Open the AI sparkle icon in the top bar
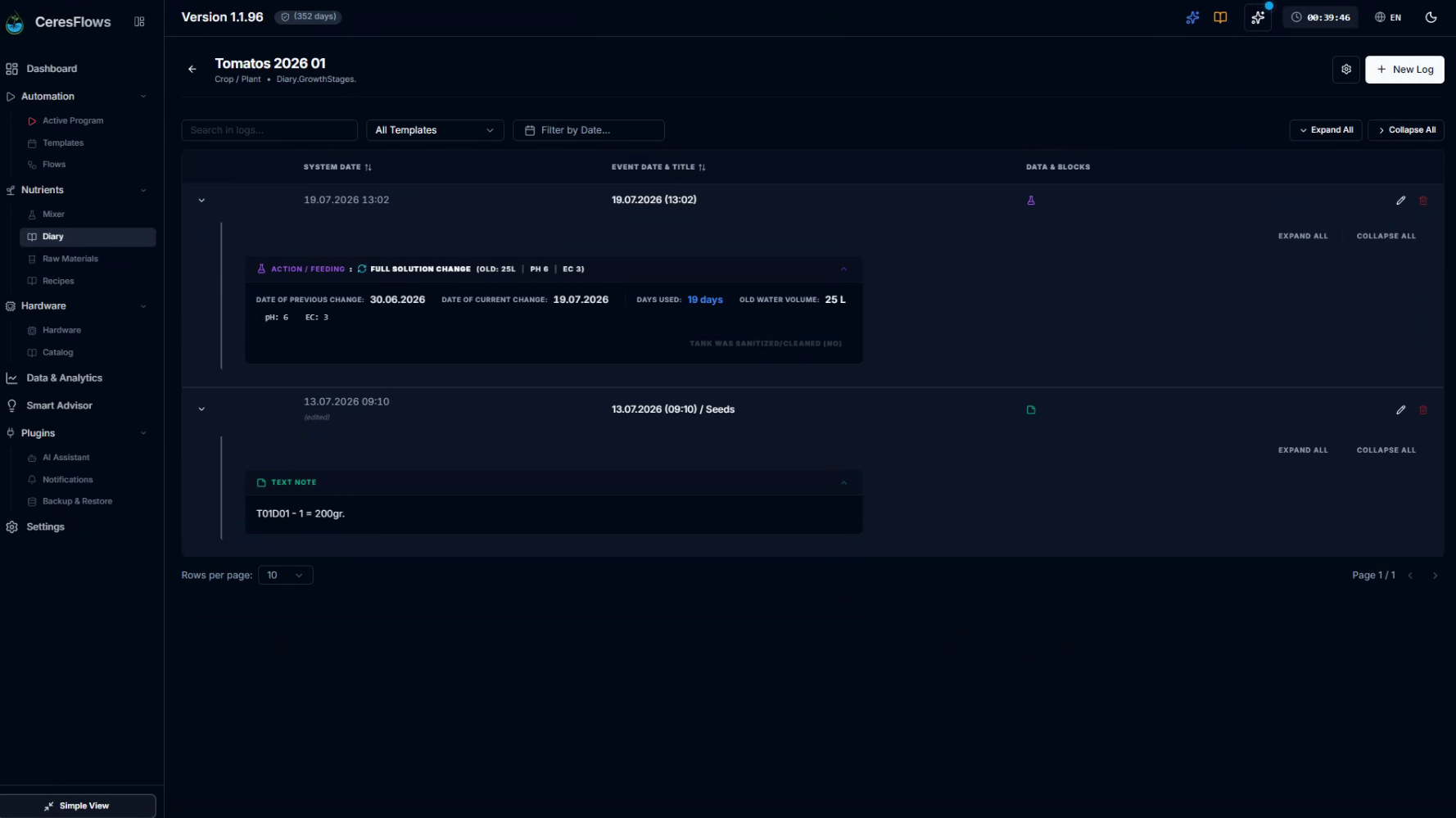This screenshot has width=1456, height=818. pos(1192,17)
